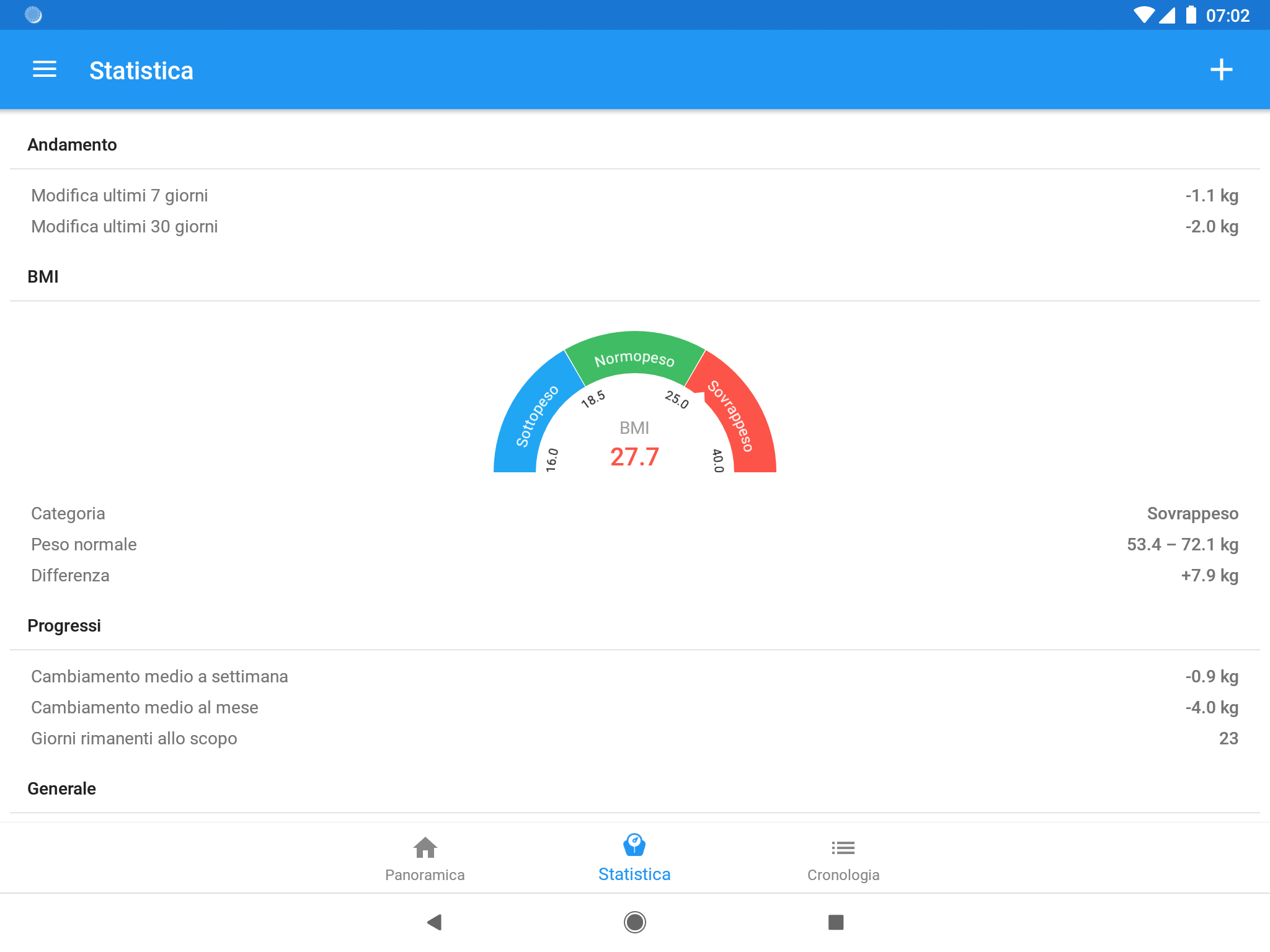The image size is (1270, 952).
Task: Tap the Statistica scale icon
Action: click(x=634, y=845)
